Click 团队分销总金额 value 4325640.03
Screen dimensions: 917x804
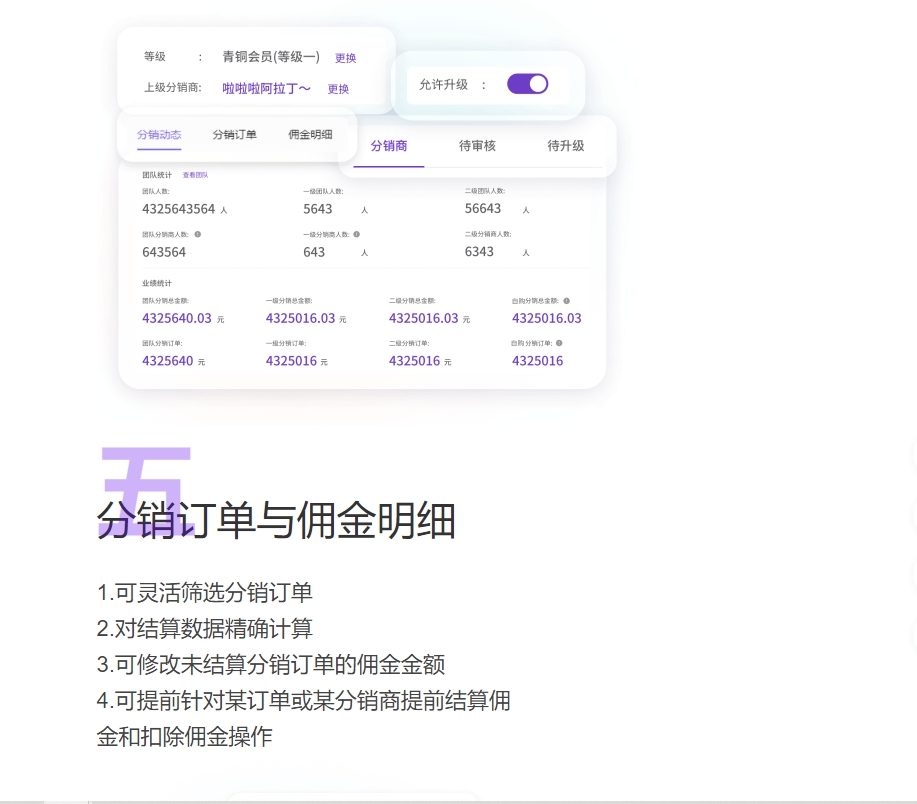pos(177,318)
